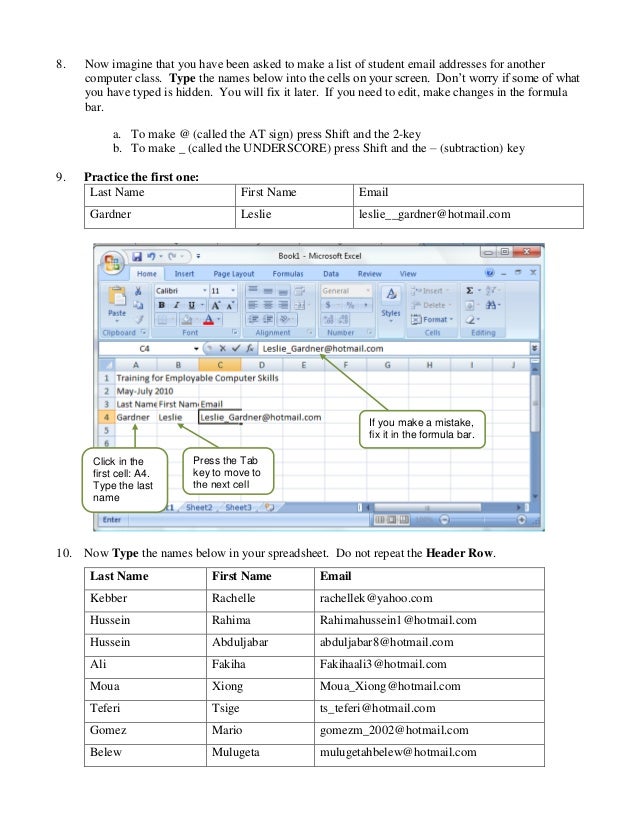Open the Sheet2 worksheet tab
Viewport: 638px width, 826px height.
pyautogui.click(x=199, y=507)
